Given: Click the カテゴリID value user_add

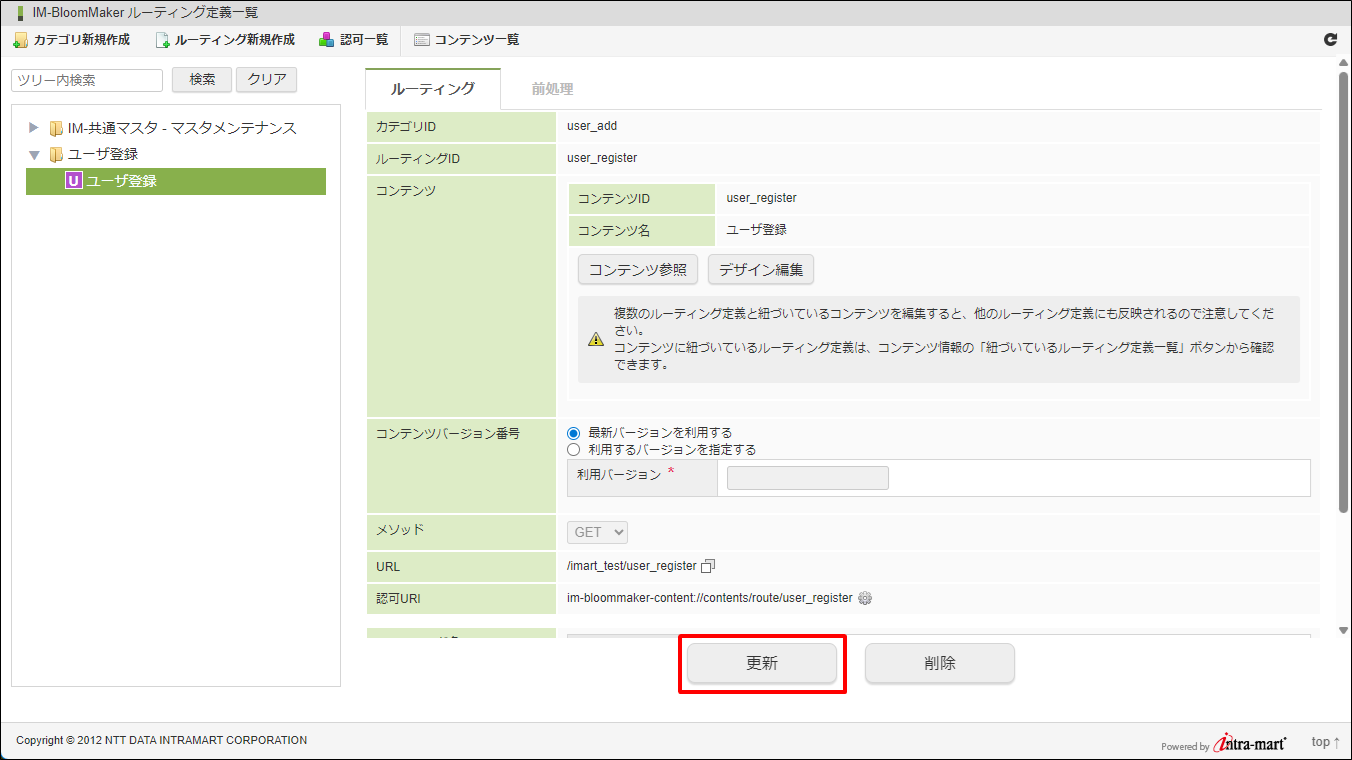Looking at the screenshot, I should [x=592, y=126].
